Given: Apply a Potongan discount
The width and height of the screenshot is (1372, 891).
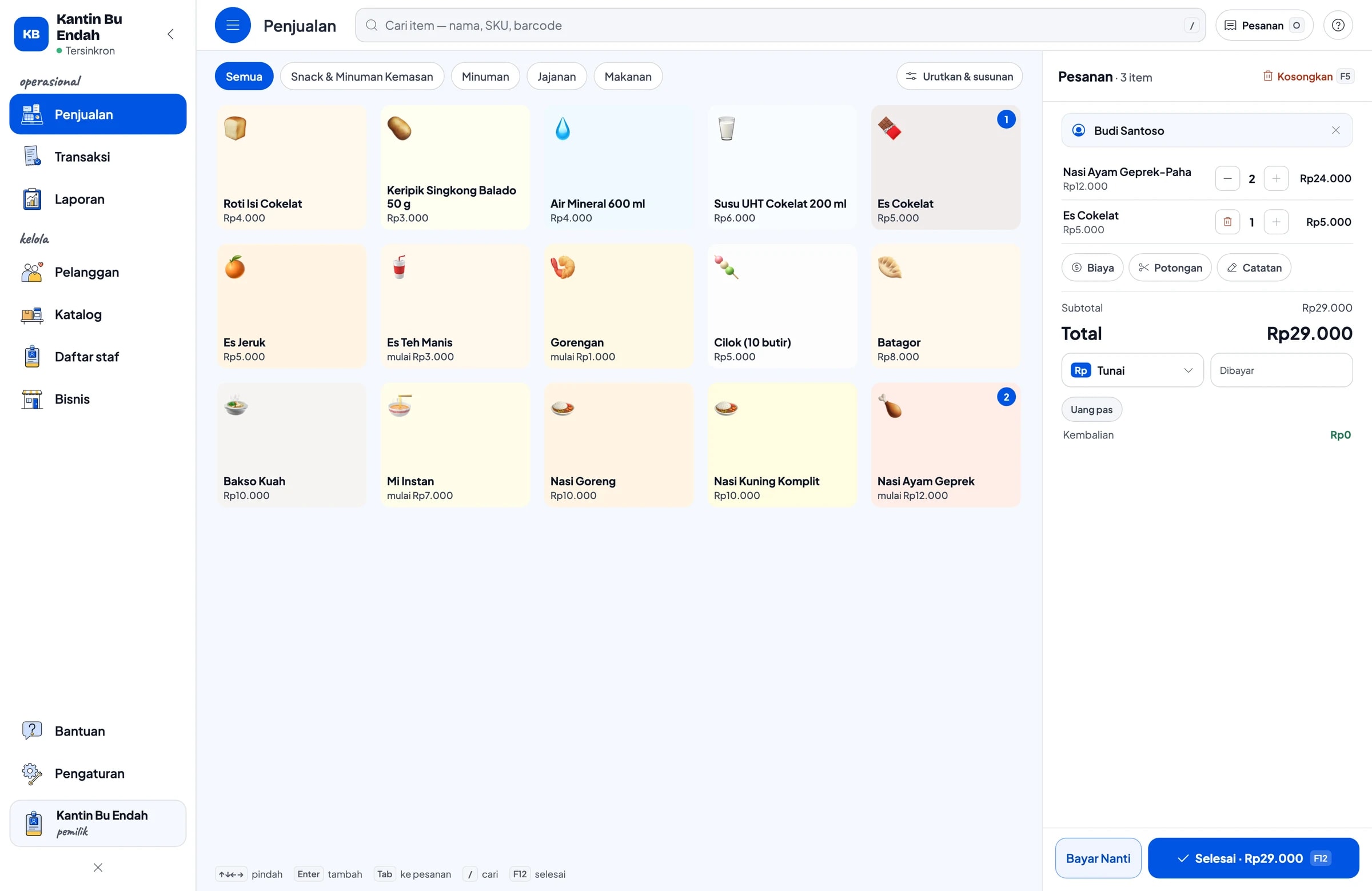Looking at the screenshot, I should point(1170,268).
